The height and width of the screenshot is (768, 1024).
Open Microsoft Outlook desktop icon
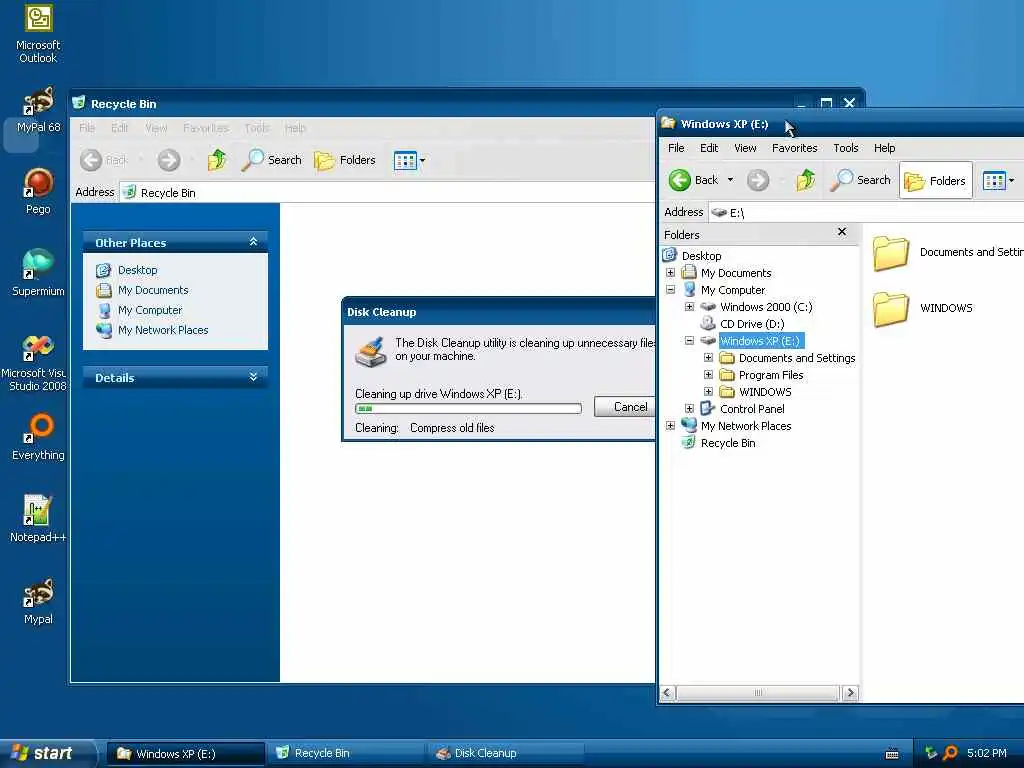click(x=38, y=33)
